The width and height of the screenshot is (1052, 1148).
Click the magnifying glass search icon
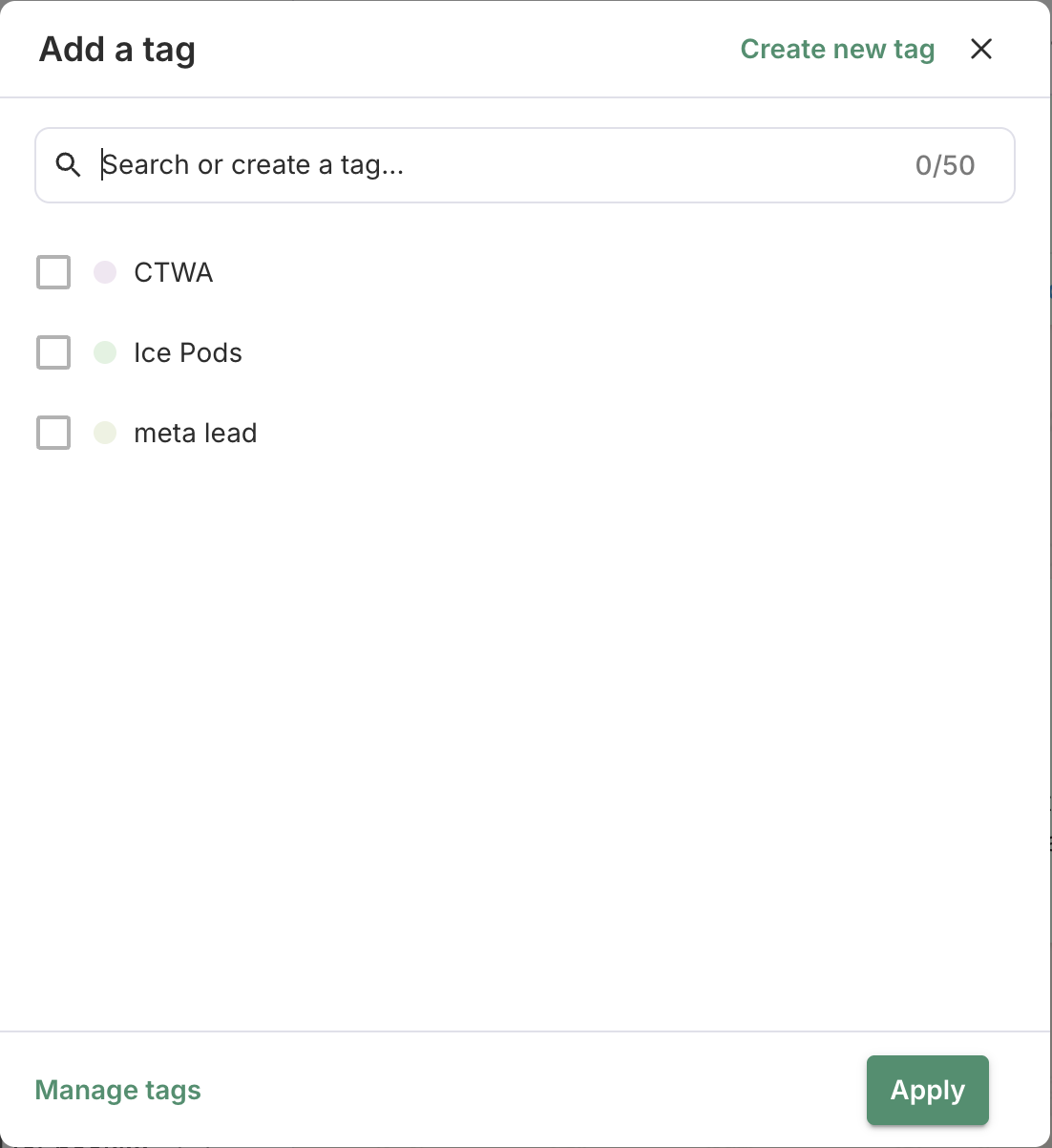click(x=68, y=165)
